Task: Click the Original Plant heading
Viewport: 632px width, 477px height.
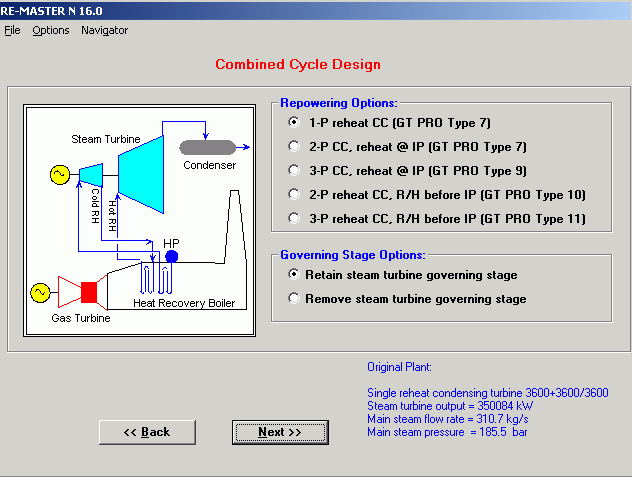Action: tap(399, 367)
